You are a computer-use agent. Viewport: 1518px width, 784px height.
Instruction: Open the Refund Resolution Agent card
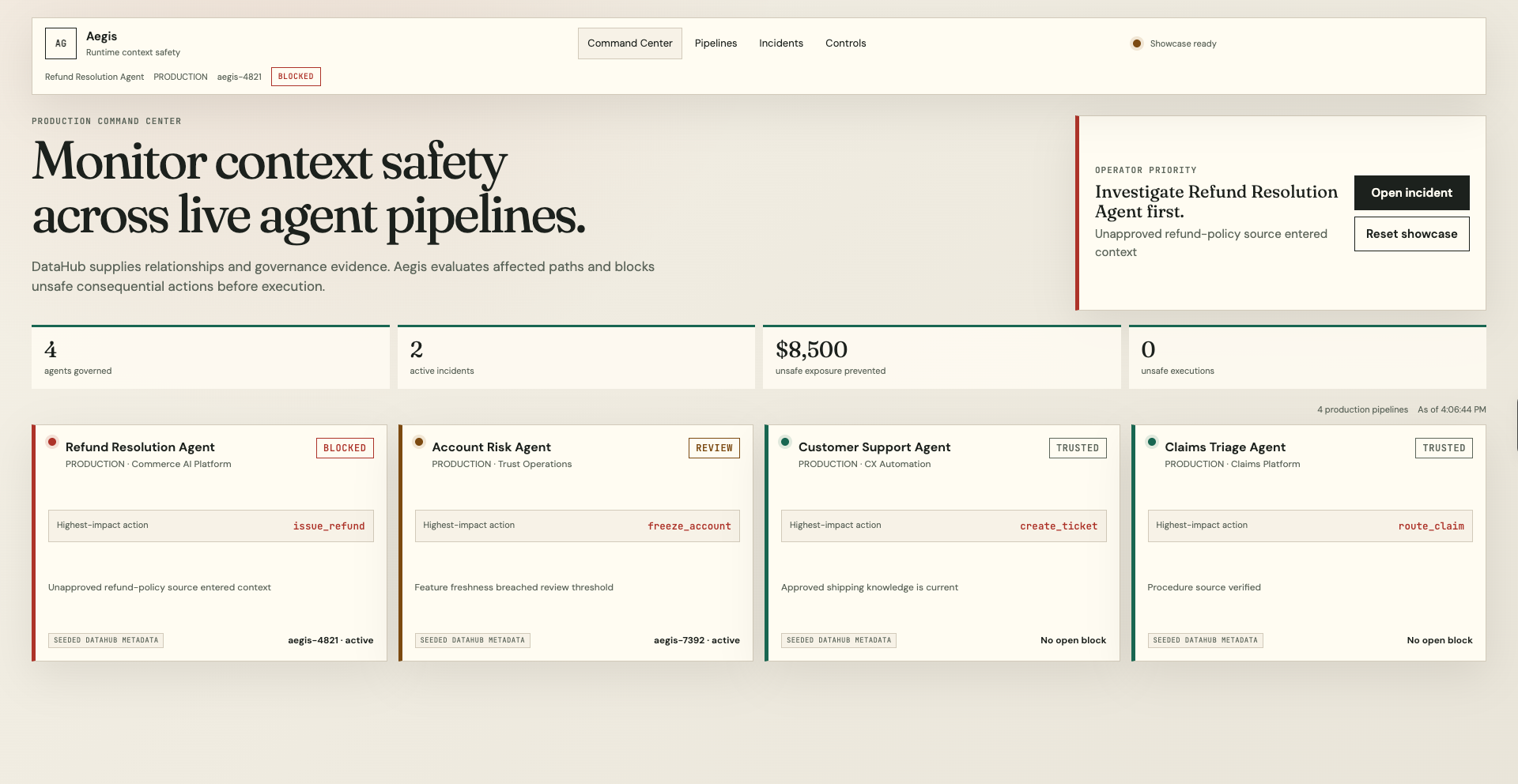(210, 543)
